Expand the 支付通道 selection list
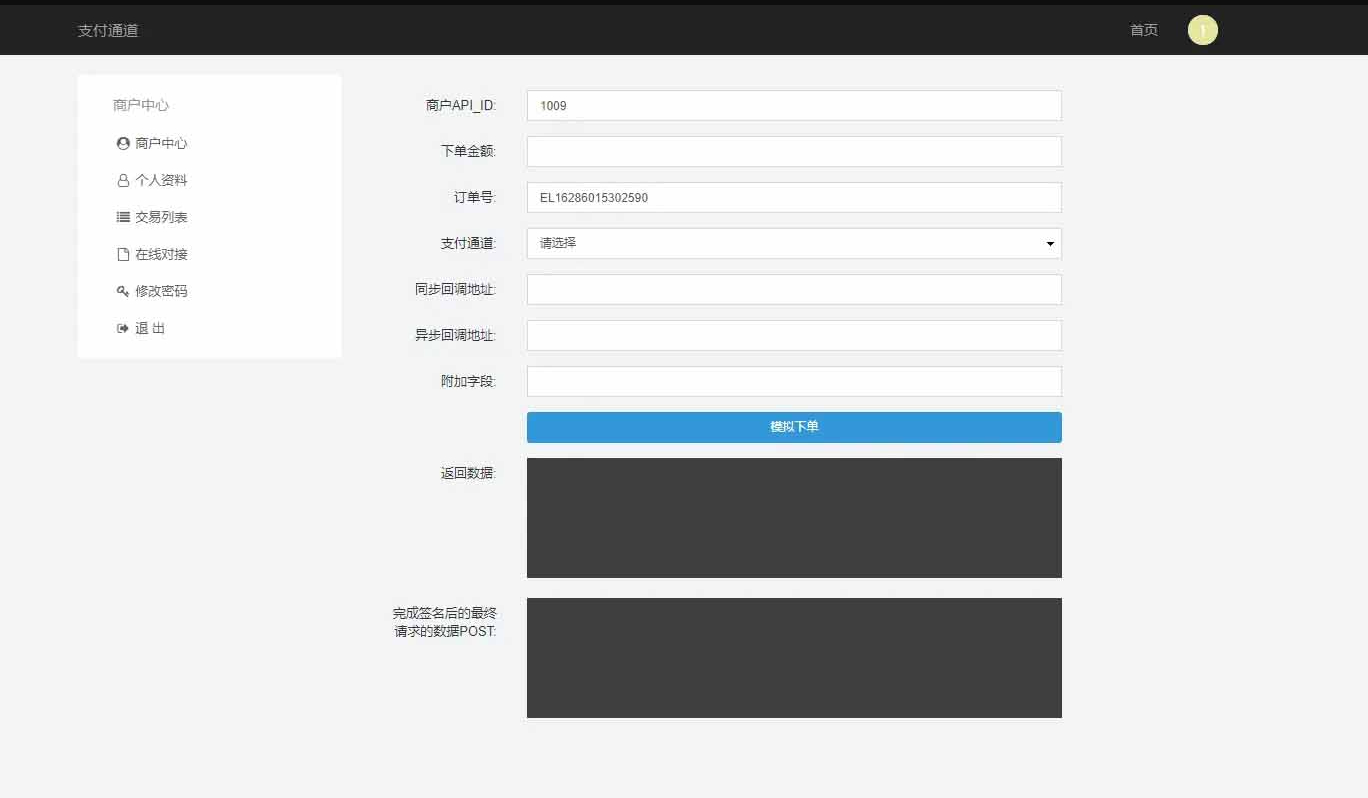 [793, 243]
